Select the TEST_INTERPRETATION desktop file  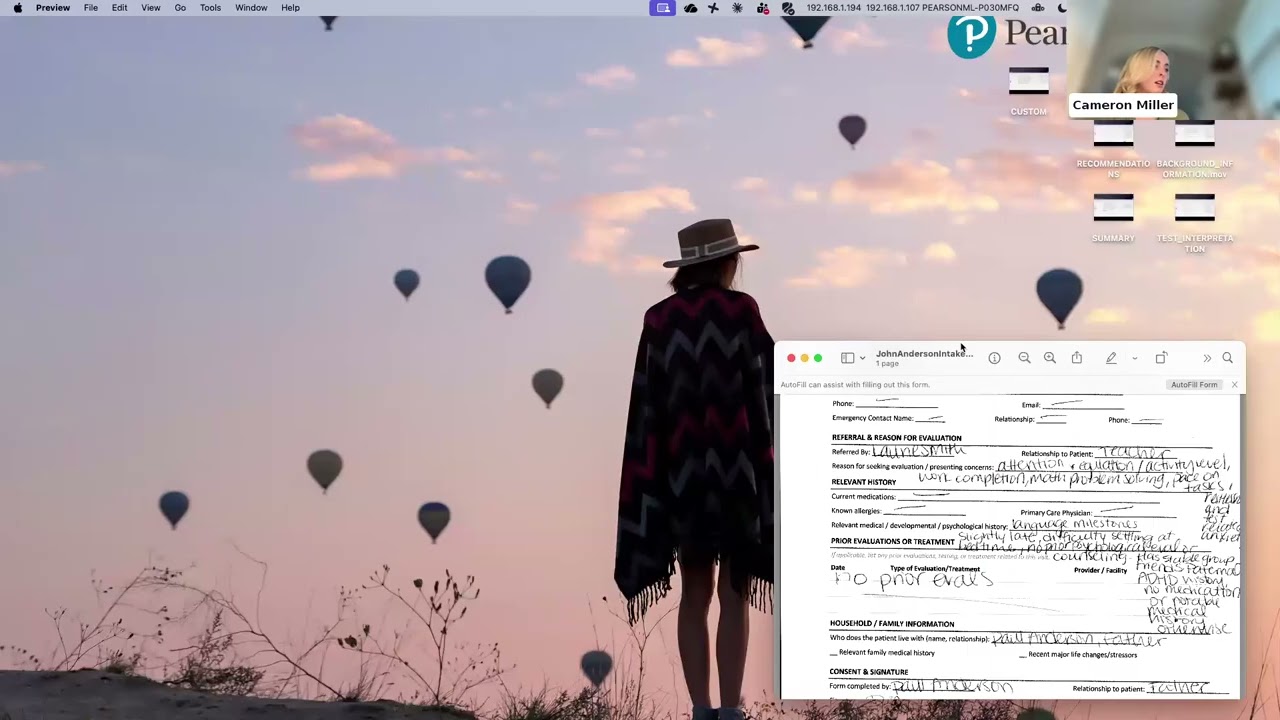[x=1194, y=224]
